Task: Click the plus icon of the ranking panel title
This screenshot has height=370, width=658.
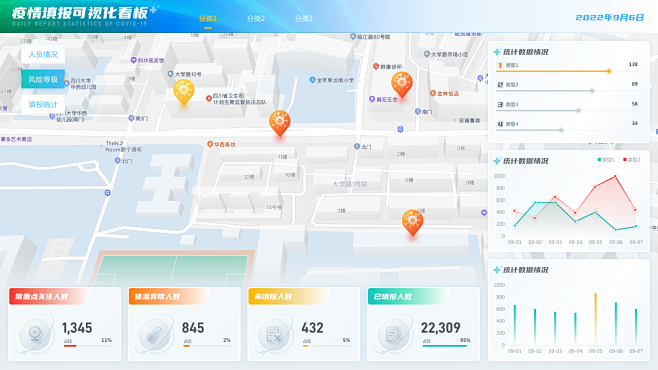Action: pos(497,52)
